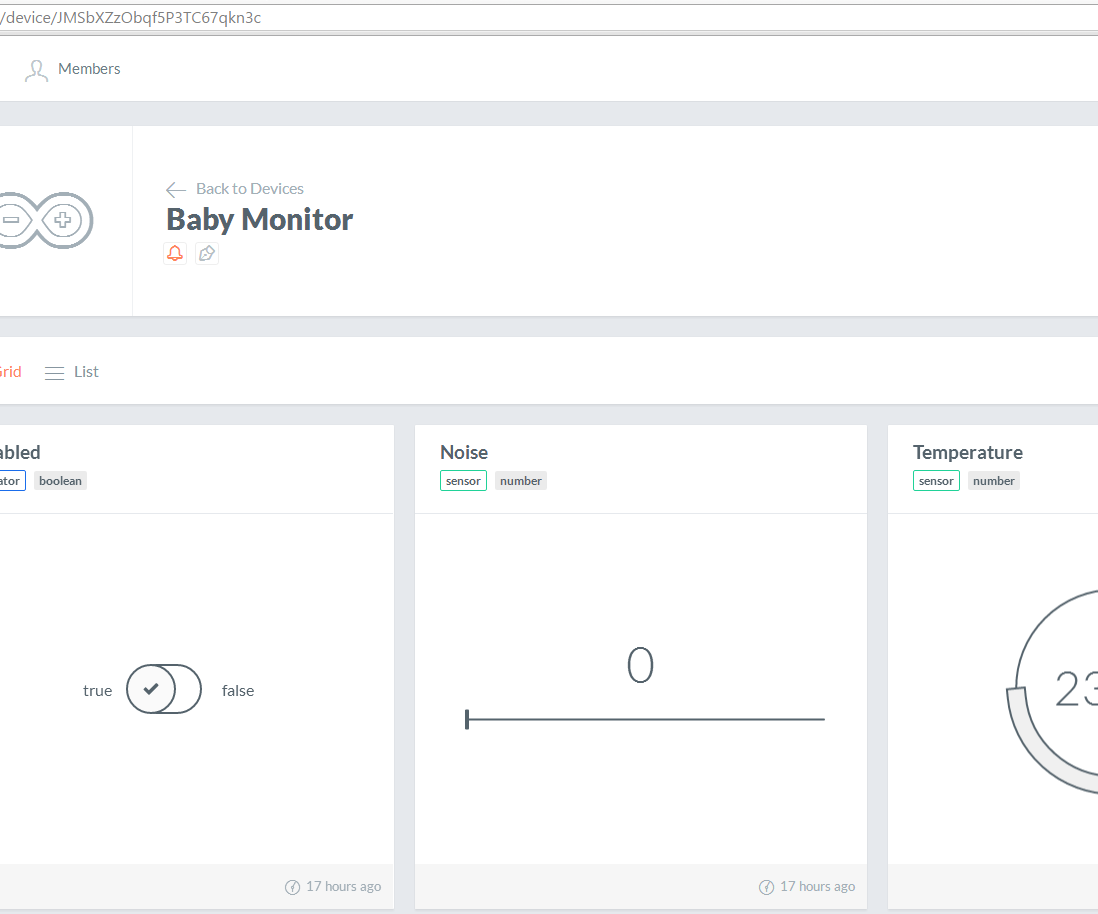Screen dimensions: 1098x914
Task: Click the clock icon on the Enabled timestamp
Action: point(291,886)
